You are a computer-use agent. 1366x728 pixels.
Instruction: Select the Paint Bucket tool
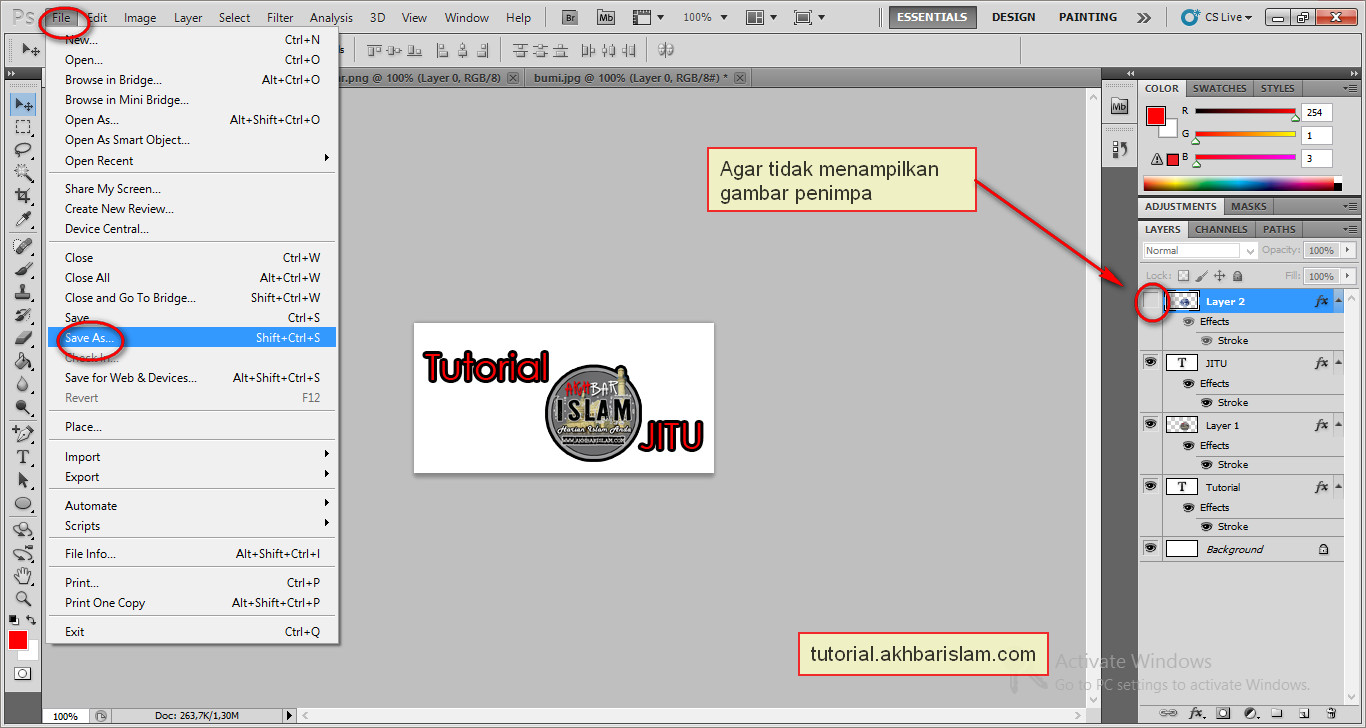(23, 361)
